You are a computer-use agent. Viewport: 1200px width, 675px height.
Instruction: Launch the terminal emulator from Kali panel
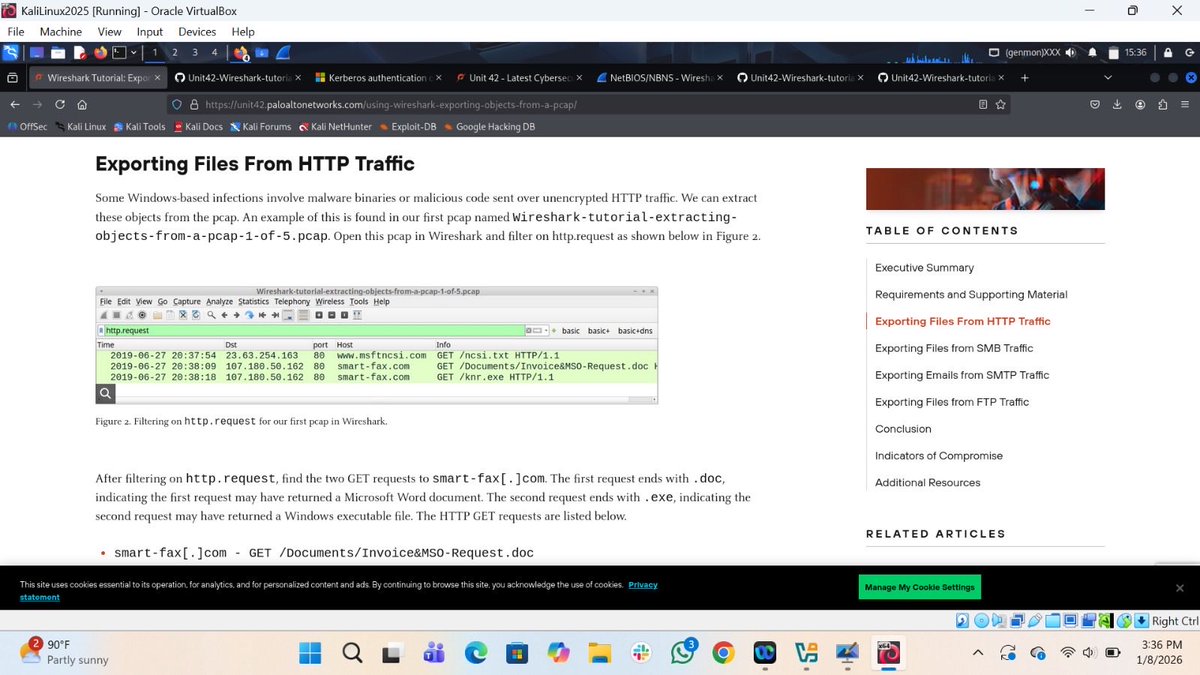point(117,52)
